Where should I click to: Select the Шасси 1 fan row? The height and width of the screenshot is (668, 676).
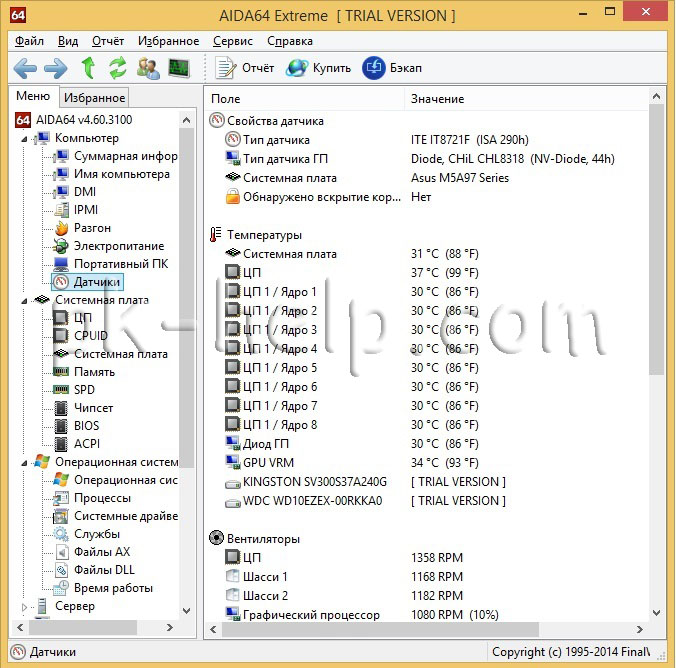coord(427,577)
